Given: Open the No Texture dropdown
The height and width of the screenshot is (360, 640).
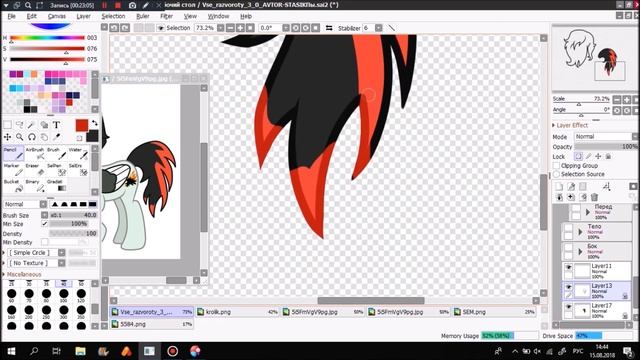Looking at the screenshot, I should pos(36,263).
